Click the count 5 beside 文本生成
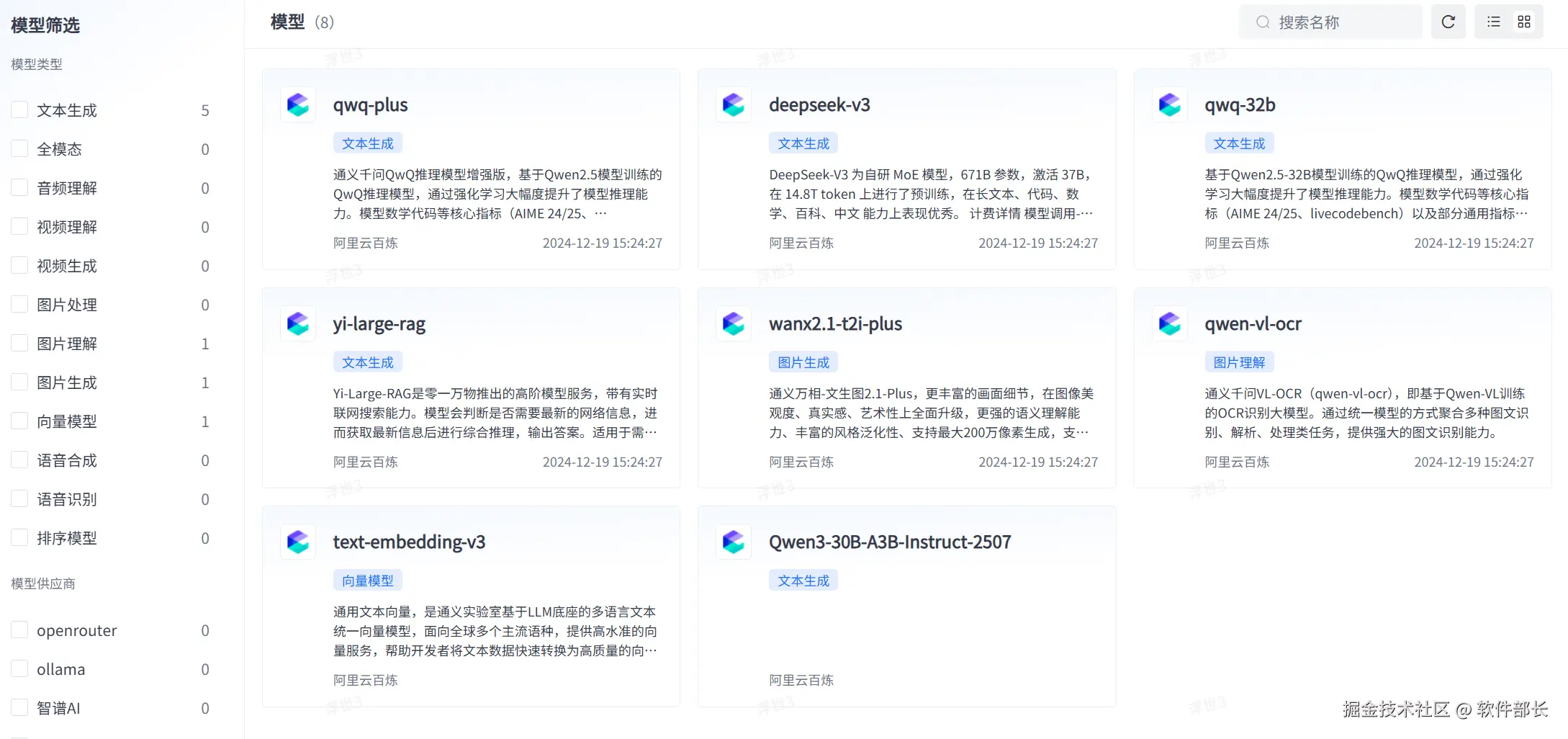The height and width of the screenshot is (739, 1568). tap(205, 110)
